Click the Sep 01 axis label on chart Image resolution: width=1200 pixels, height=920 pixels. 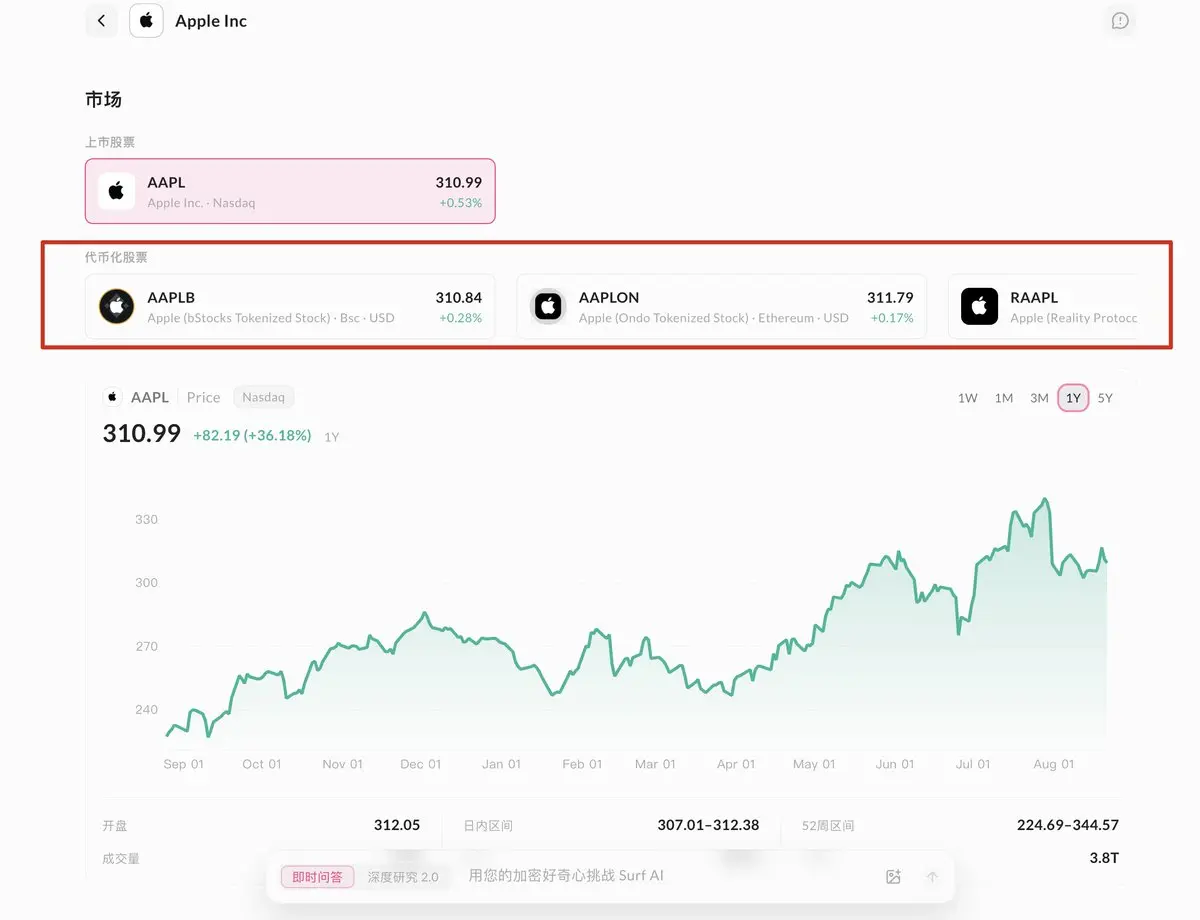183,764
